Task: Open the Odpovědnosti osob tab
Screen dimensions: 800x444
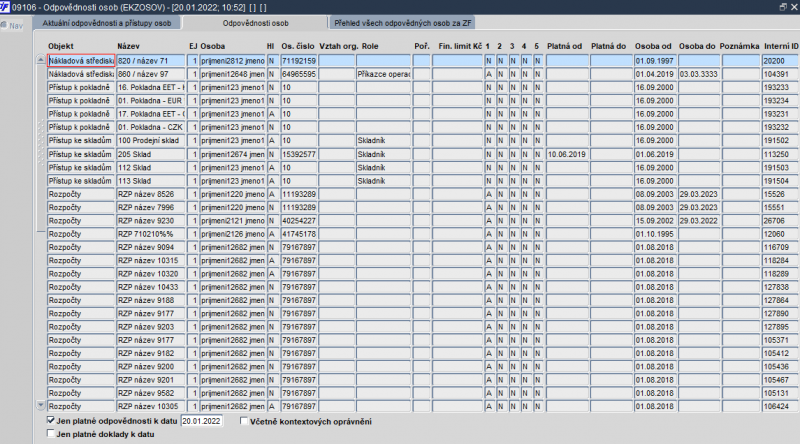Action: point(255,23)
